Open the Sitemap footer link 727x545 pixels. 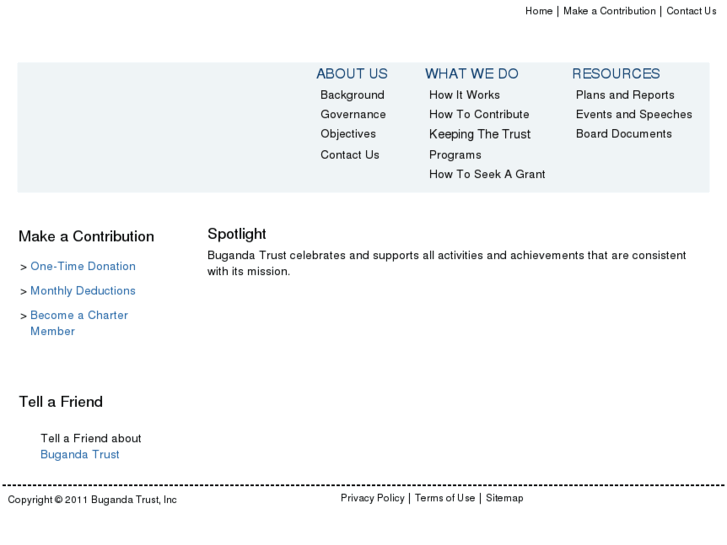click(x=504, y=498)
